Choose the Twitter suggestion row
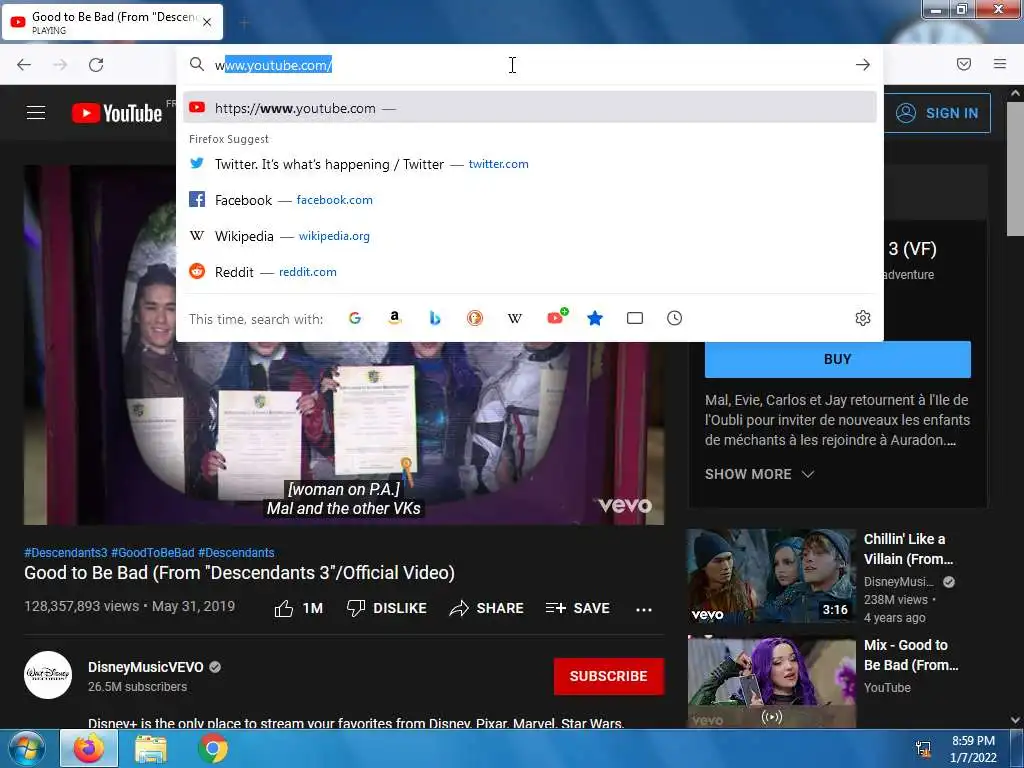This screenshot has height=768, width=1024. [530, 164]
